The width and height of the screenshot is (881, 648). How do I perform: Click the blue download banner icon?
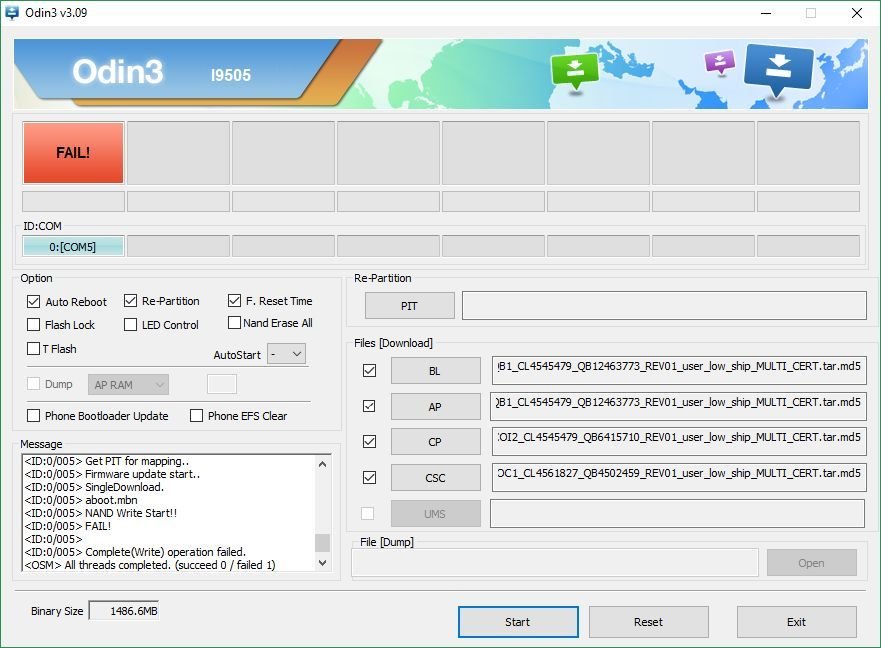(x=778, y=70)
